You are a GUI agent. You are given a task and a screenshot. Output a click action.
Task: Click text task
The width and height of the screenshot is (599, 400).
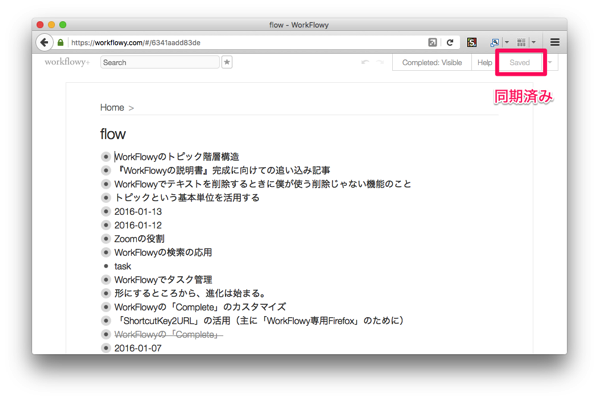[x=123, y=266]
